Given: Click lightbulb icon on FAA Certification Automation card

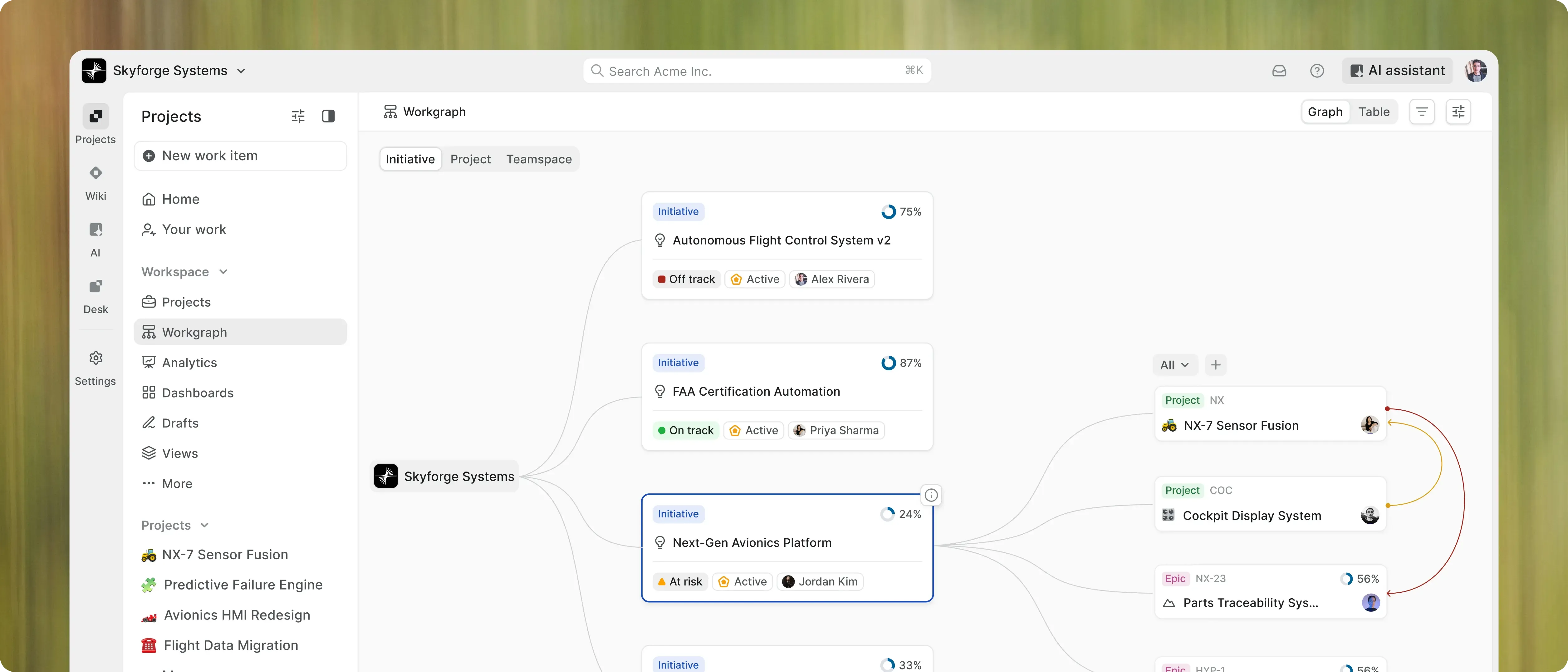Looking at the screenshot, I should tap(659, 391).
